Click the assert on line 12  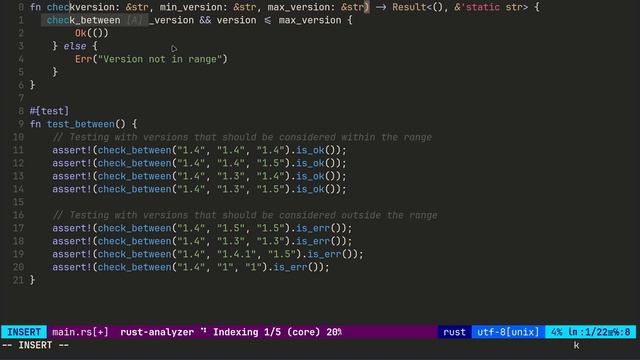pos(199,163)
